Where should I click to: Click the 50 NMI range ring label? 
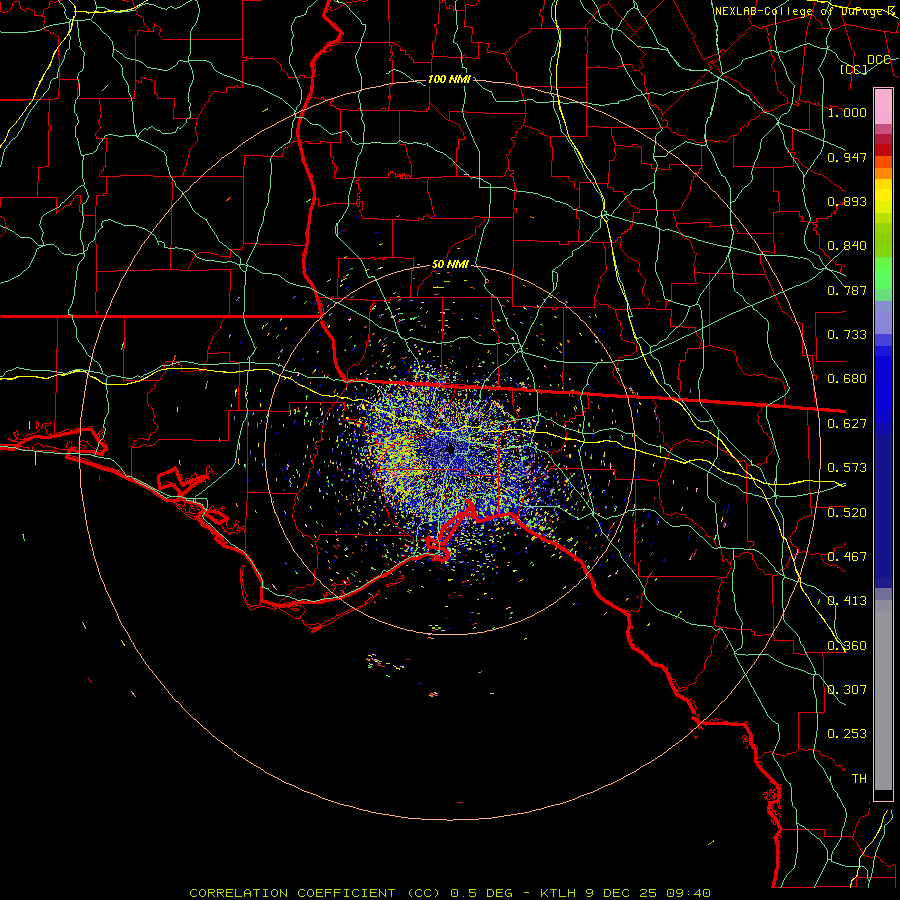click(x=450, y=264)
